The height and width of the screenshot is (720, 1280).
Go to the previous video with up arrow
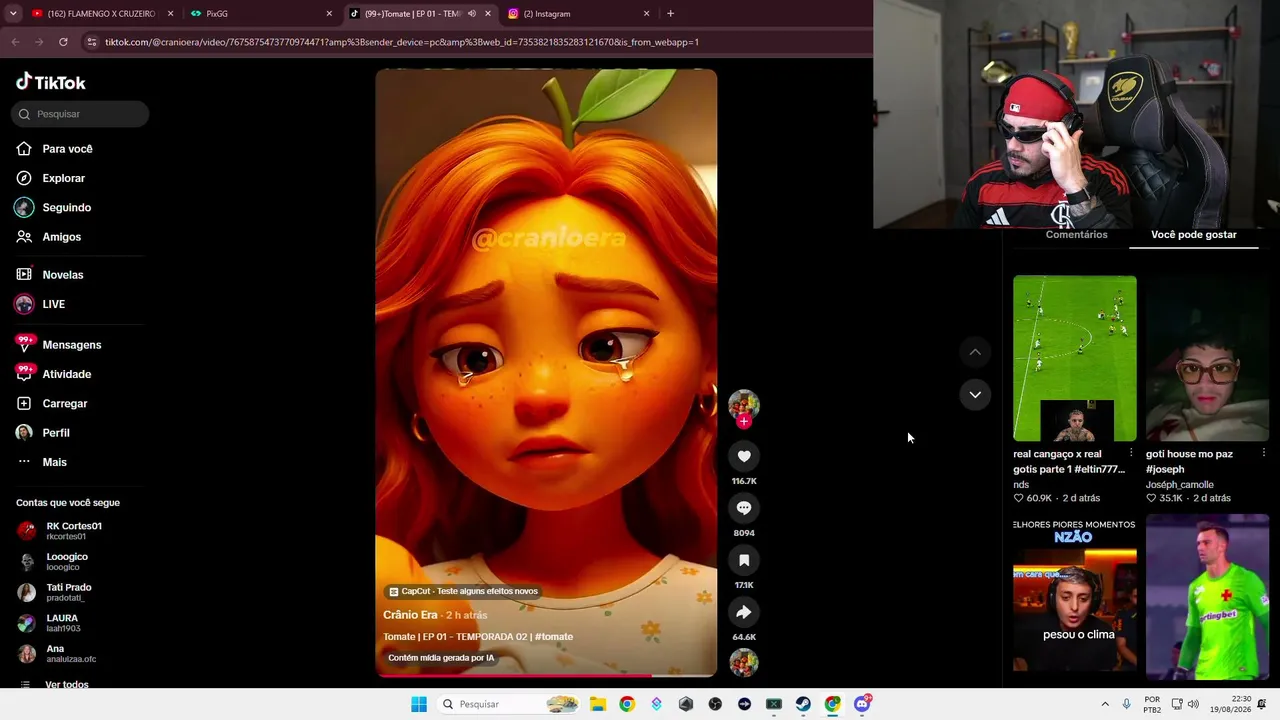pyautogui.click(x=975, y=352)
